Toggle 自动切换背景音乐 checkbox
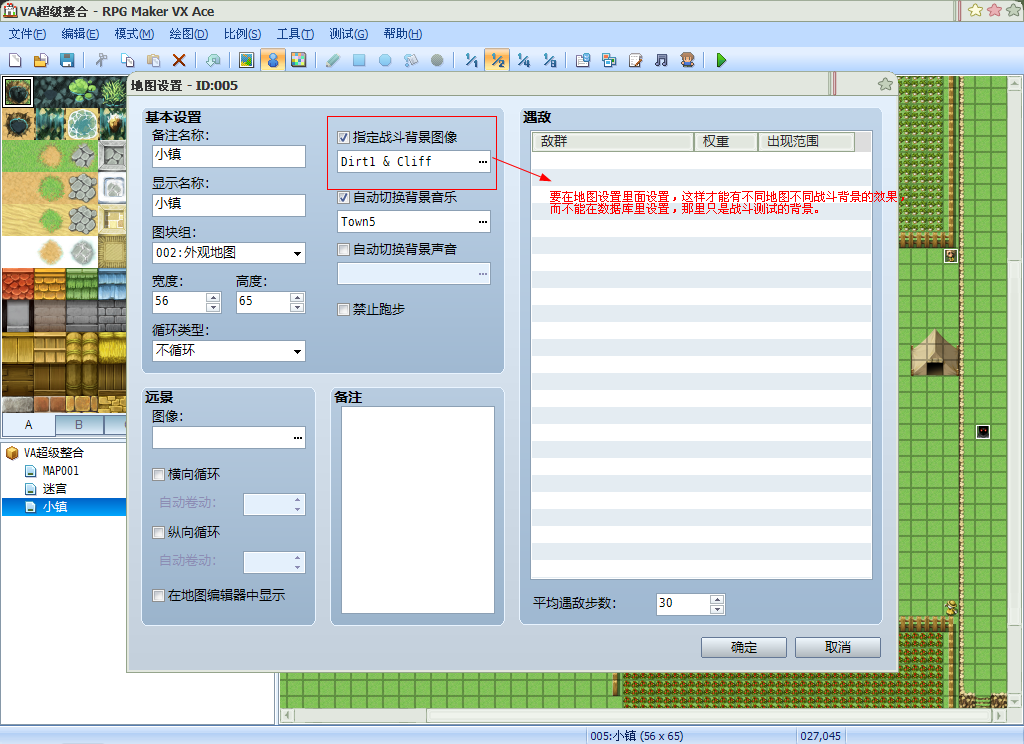The height and width of the screenshot is (744, 1024). click(x=344, y=197)
